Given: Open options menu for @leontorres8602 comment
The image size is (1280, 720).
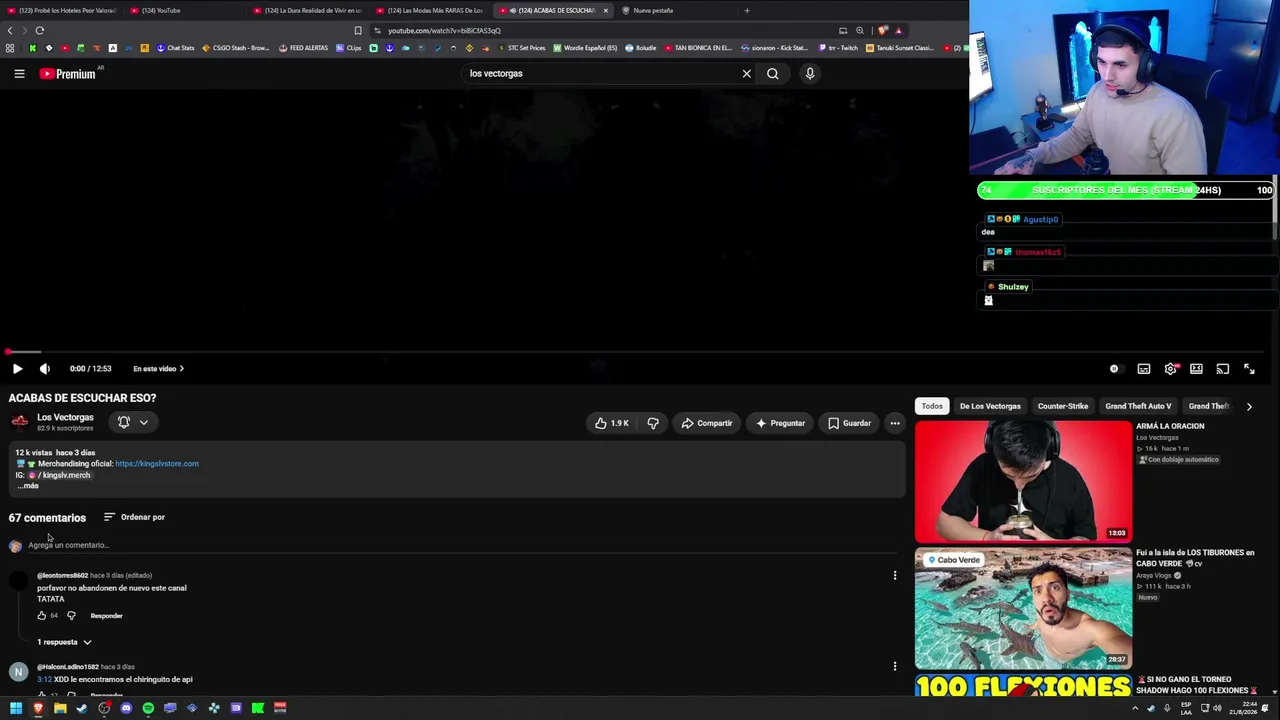Looking at the screenshot, I should (x=895, y=576).
